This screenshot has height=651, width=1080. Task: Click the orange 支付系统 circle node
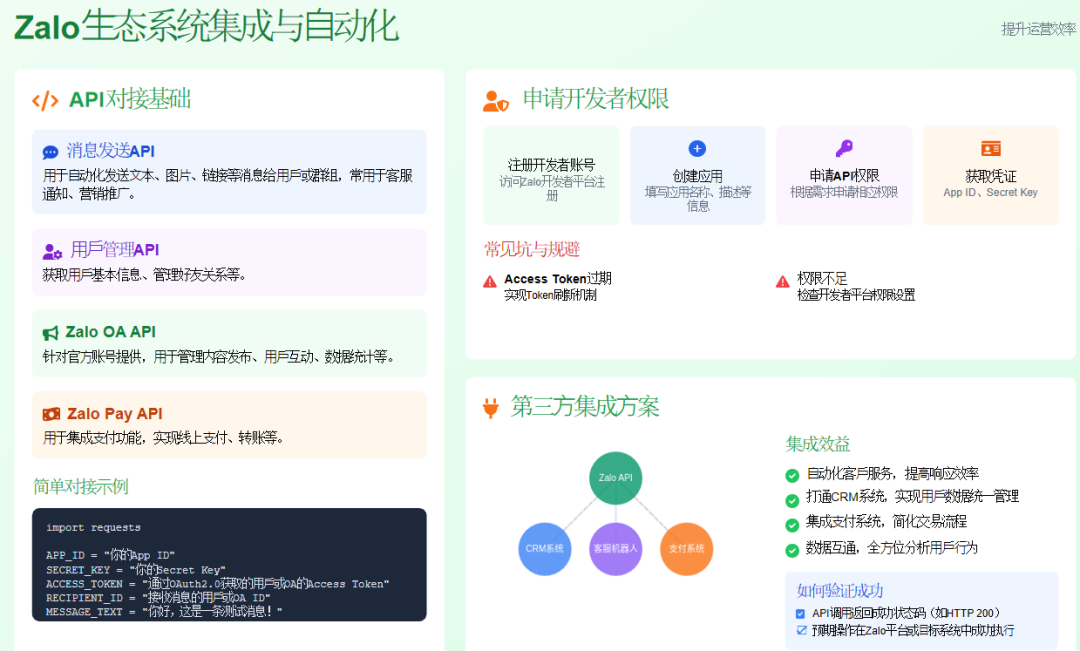coord(685,549)
